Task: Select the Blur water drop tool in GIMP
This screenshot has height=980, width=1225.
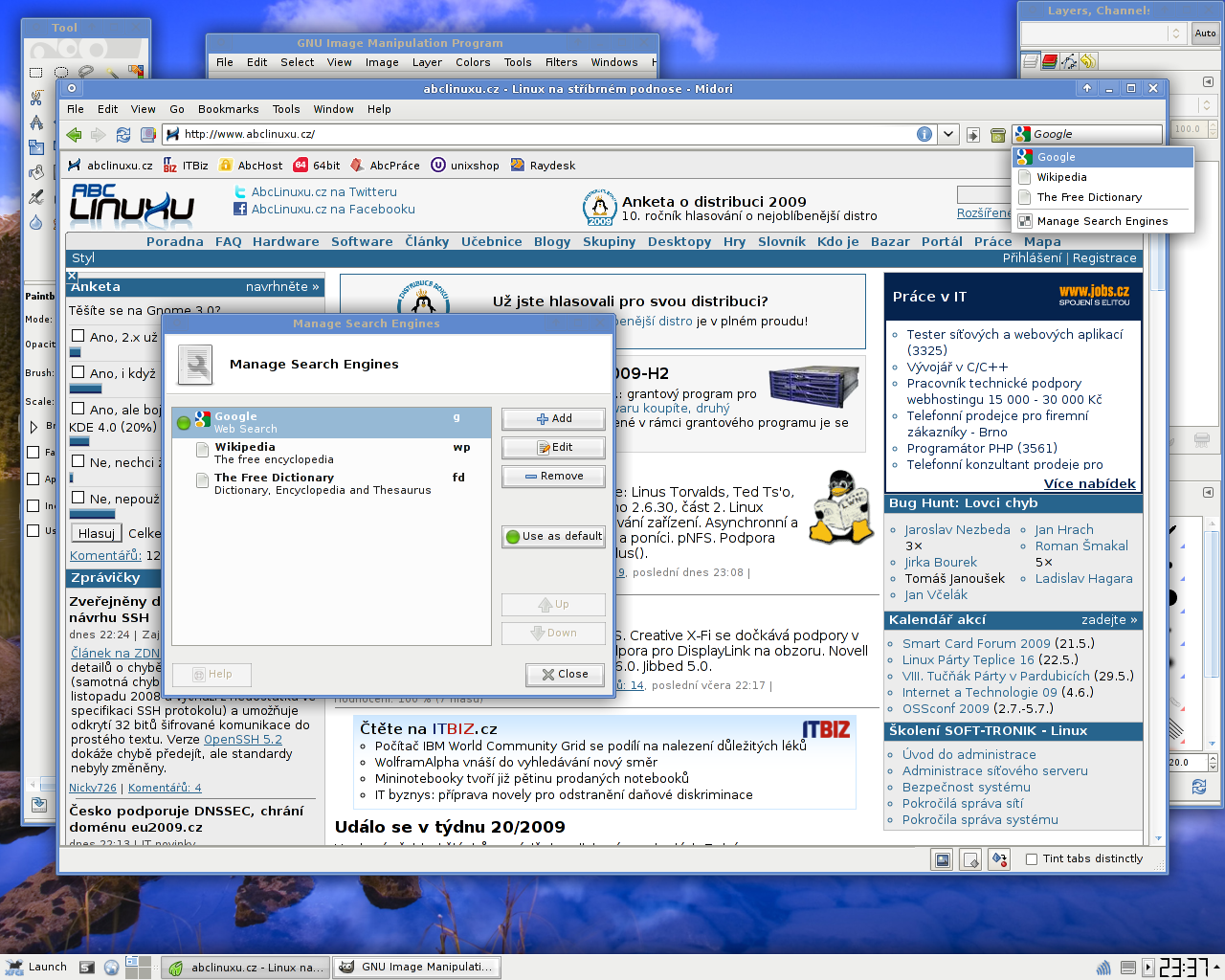Action: pos(36,221)
